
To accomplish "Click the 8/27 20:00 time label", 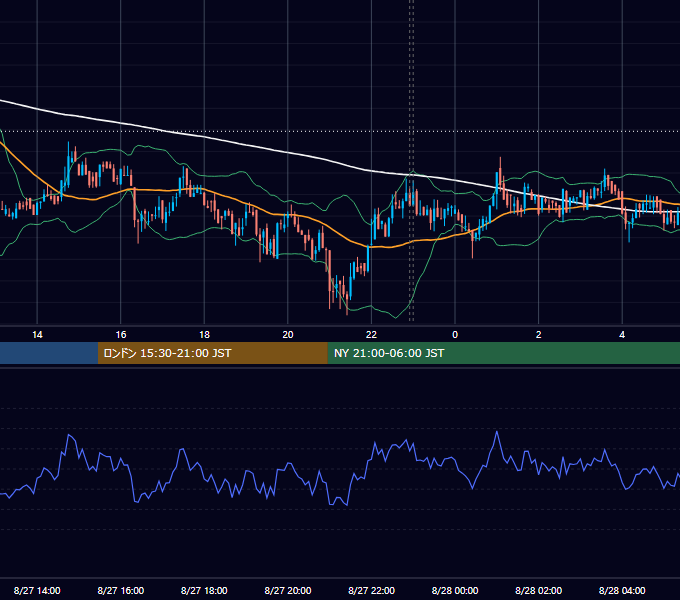I will [288, 590].
